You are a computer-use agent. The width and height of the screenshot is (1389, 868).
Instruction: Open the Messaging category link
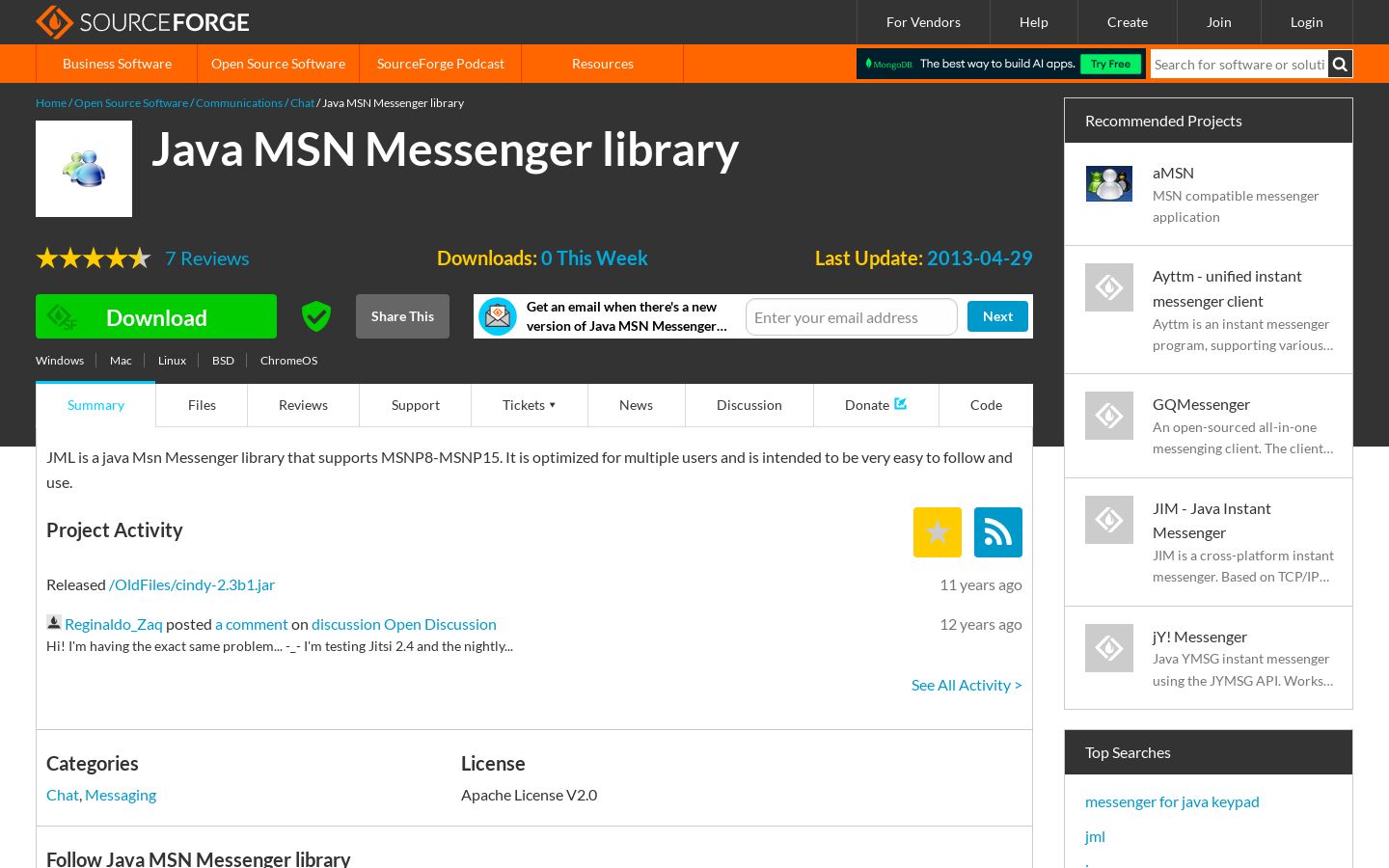point(121,795)
